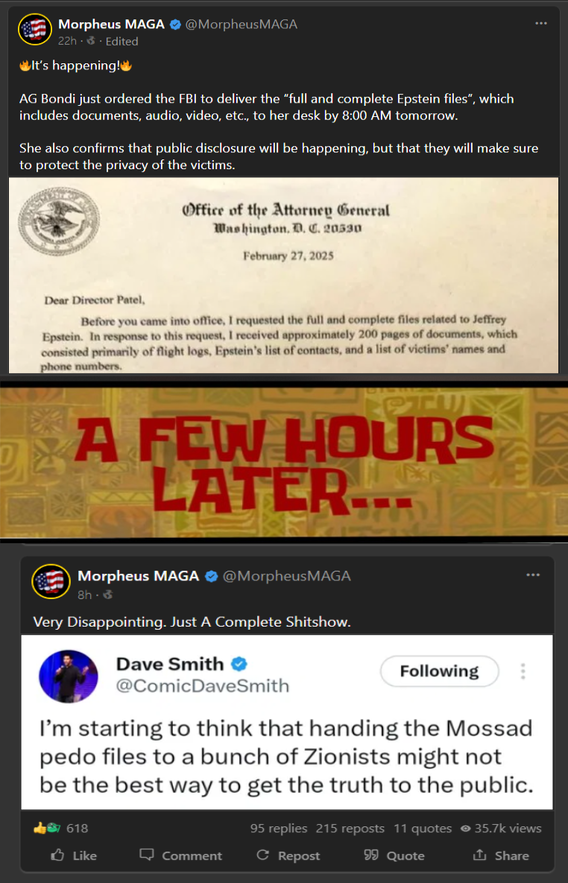Toggle the Following button for Dave Smith
The height and width of the screenshot is (883, 568).
439,671
